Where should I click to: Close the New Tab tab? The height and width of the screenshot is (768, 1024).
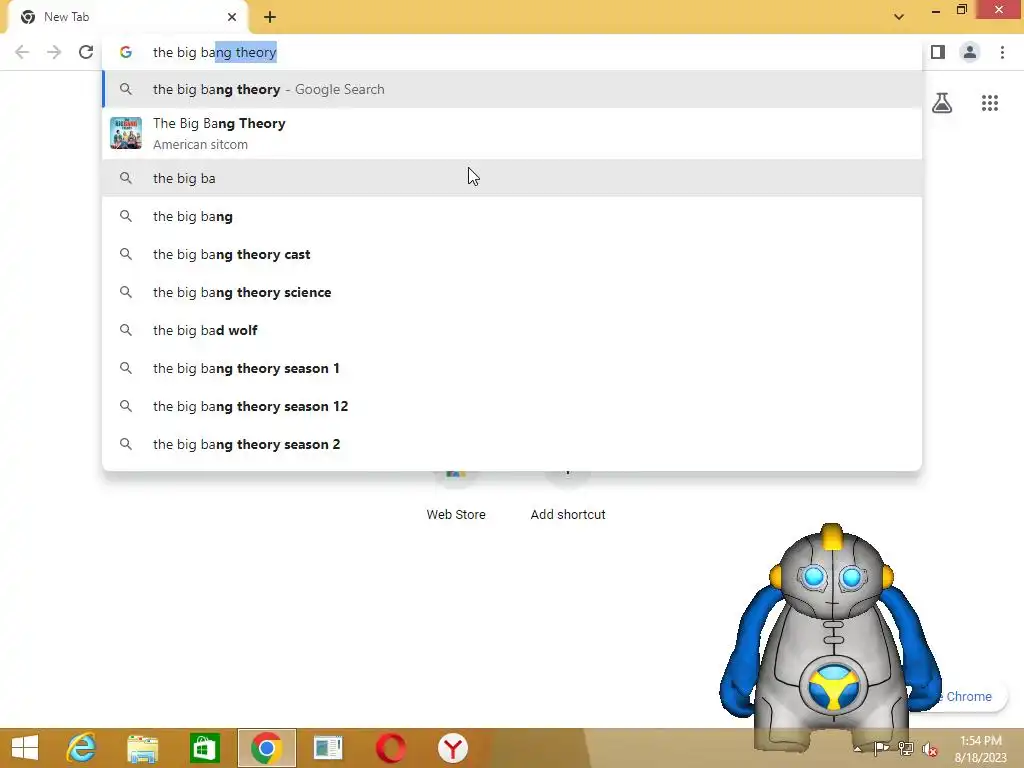[232, 17]
